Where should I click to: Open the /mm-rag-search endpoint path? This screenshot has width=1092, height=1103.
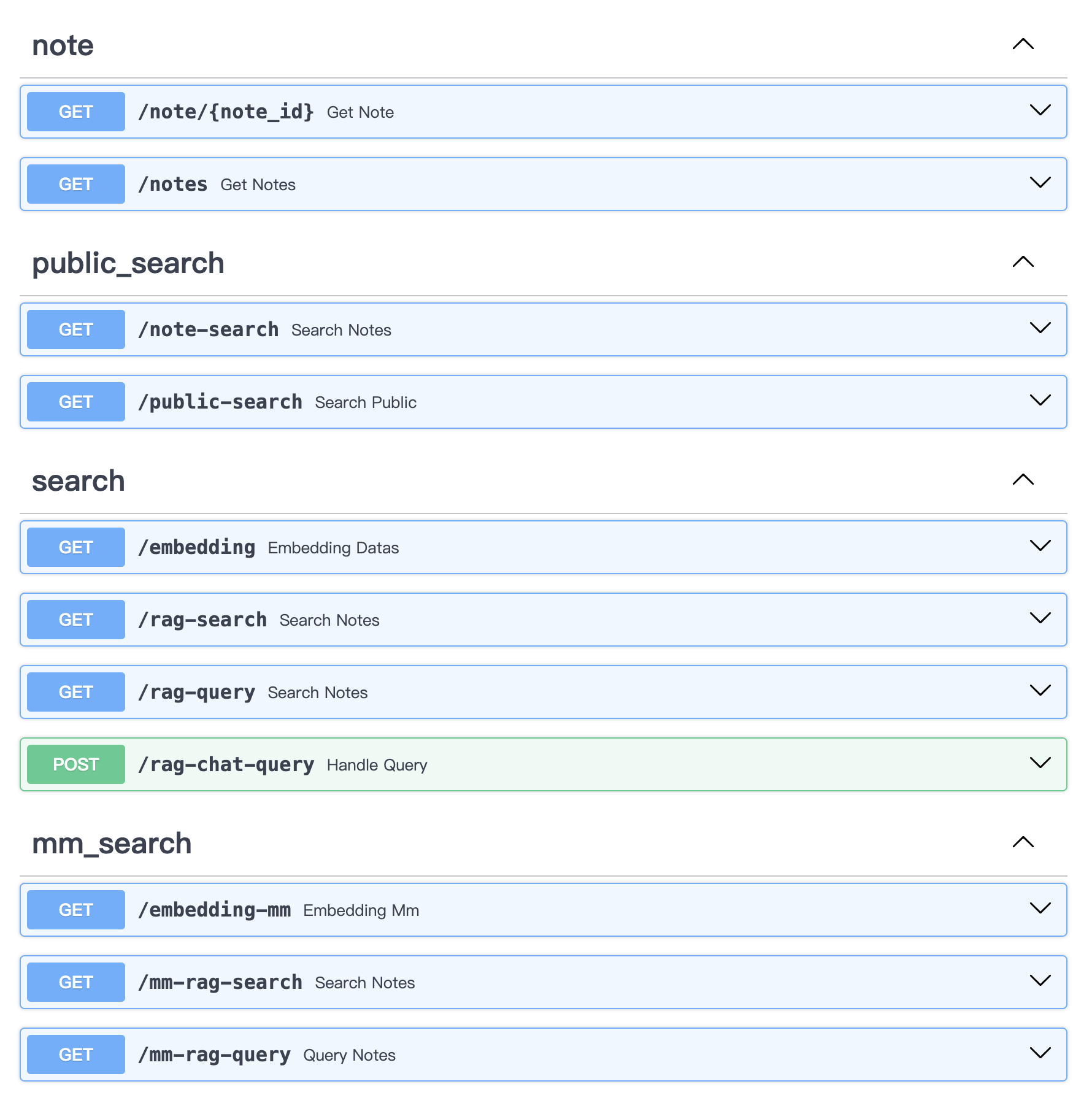click(220, 982)
